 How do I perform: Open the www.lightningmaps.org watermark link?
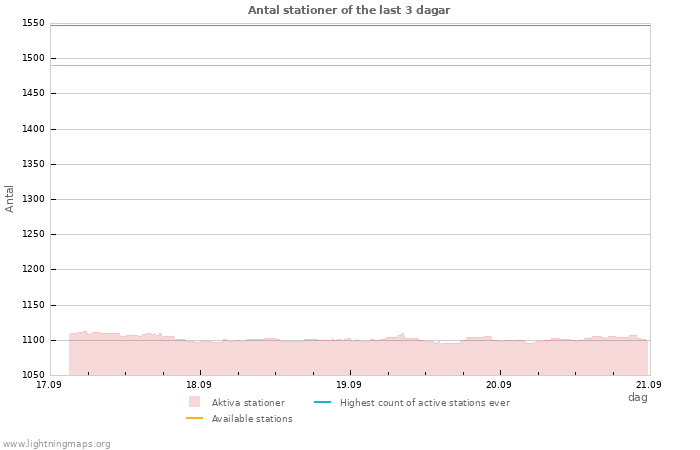click(56, 444)
